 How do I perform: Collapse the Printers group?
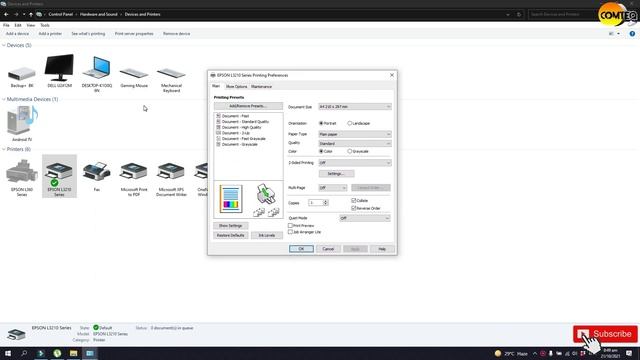(4, 149)
